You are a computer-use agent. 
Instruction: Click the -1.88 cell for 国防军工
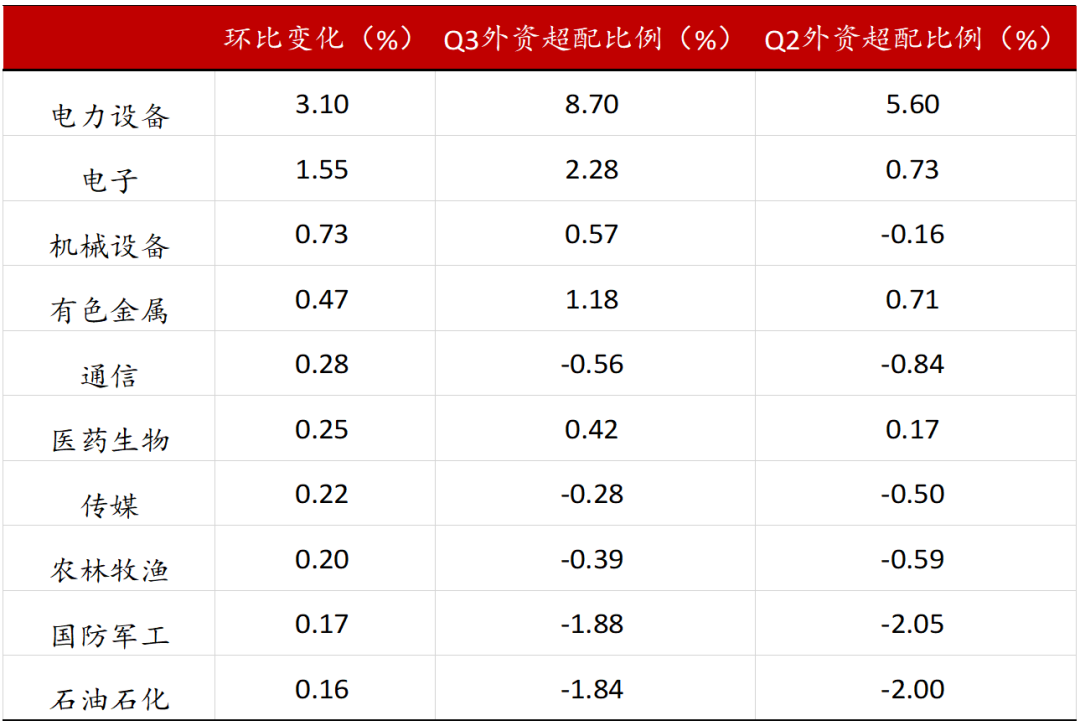coord(592,624)
